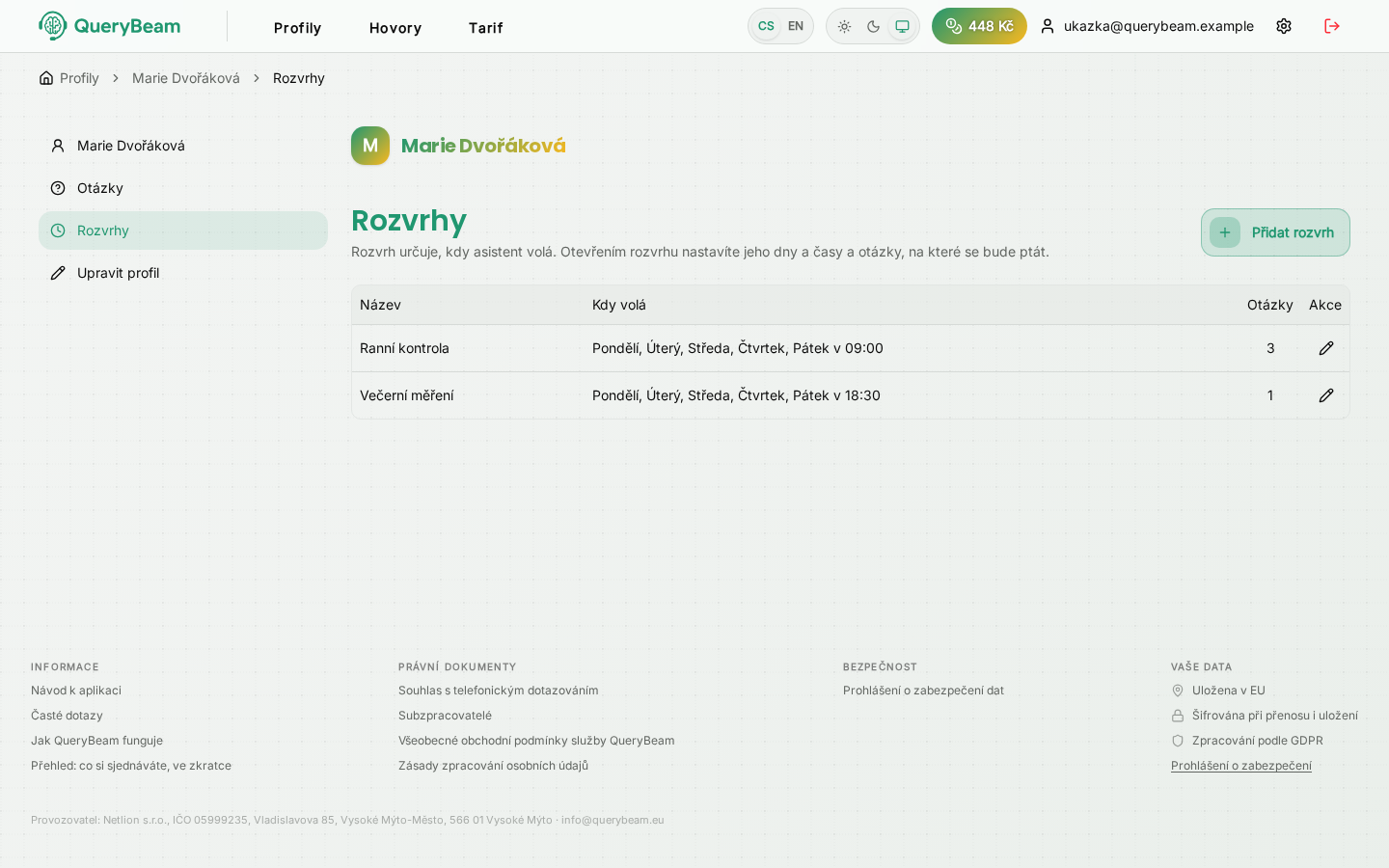Viewport: 1389px width, 868px height.
Task: Open user account ukazka@querybeam.example
Action: pyautogui.click(x=1148, y=26)
